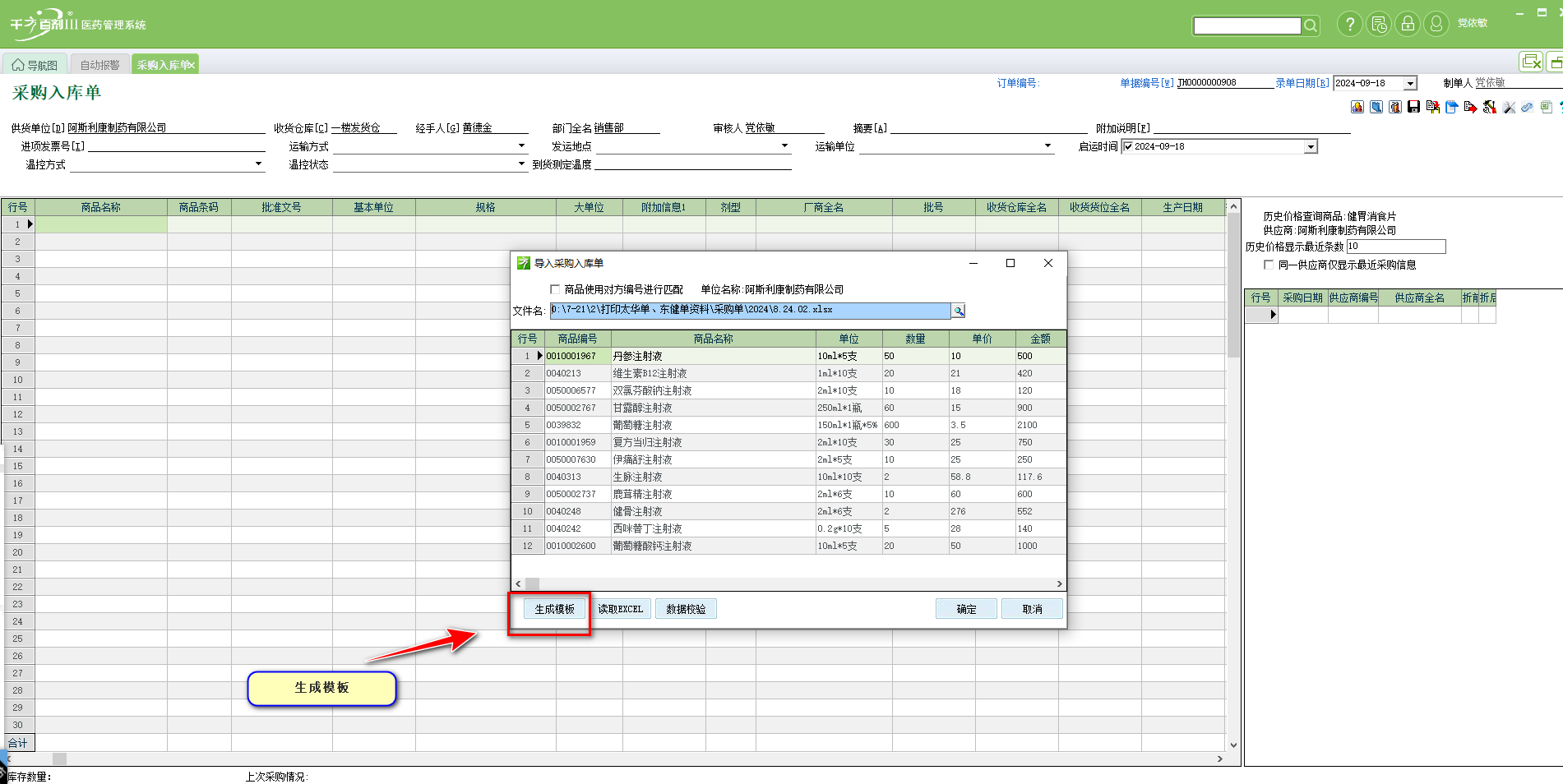The height and width of the screenshot is (784, 1563).
Task: Click the browse file magnifier next to 文件名
Action: tap(958, 311)
